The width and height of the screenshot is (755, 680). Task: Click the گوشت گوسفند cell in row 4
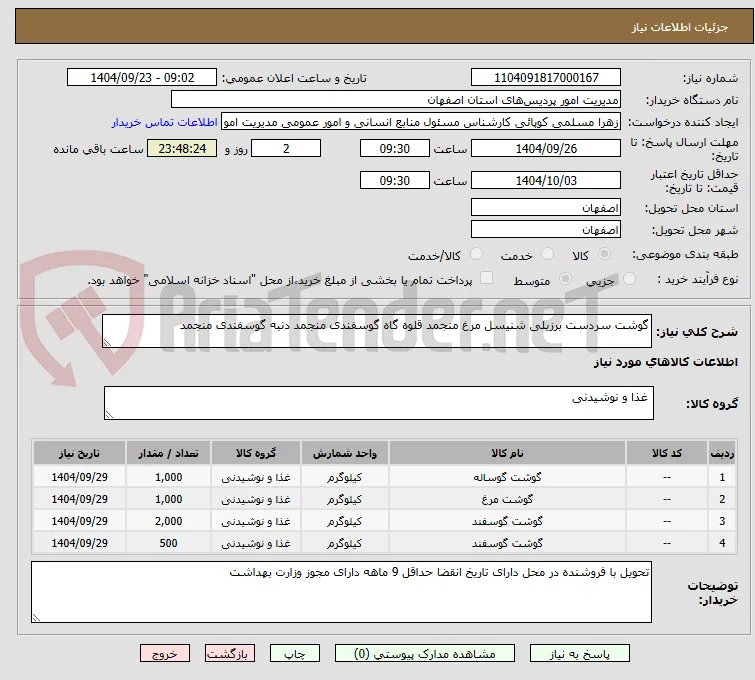[508, 543]
